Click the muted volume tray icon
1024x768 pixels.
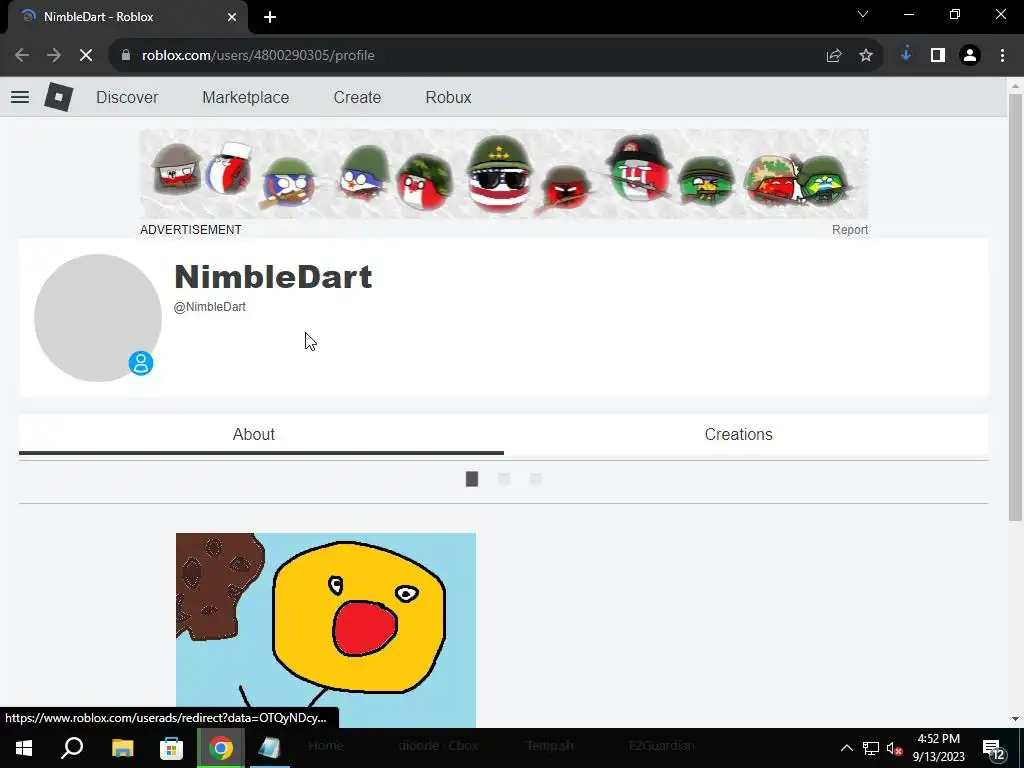pyautogui.click(x=894, y=748)
